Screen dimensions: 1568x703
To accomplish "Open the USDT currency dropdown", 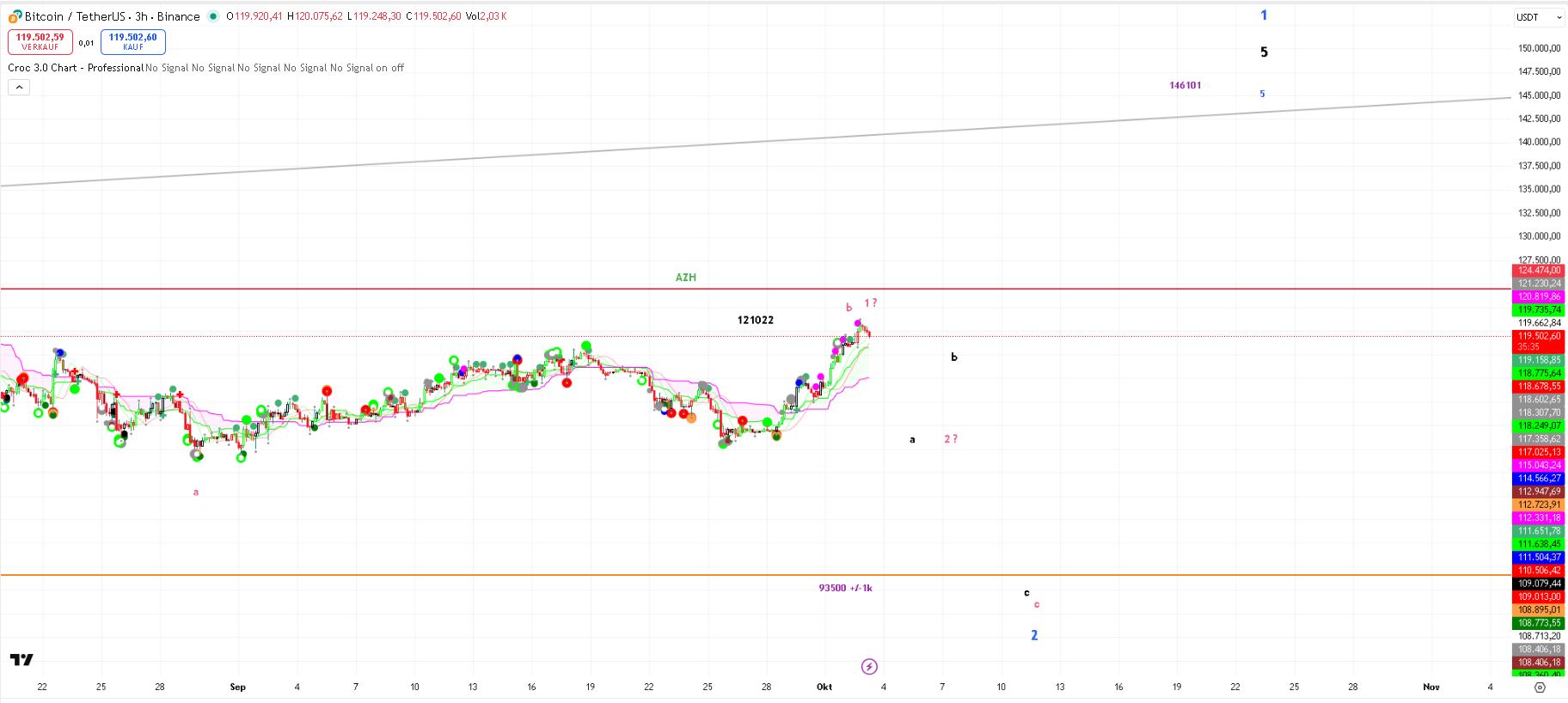I will [x=1538, y=17].
